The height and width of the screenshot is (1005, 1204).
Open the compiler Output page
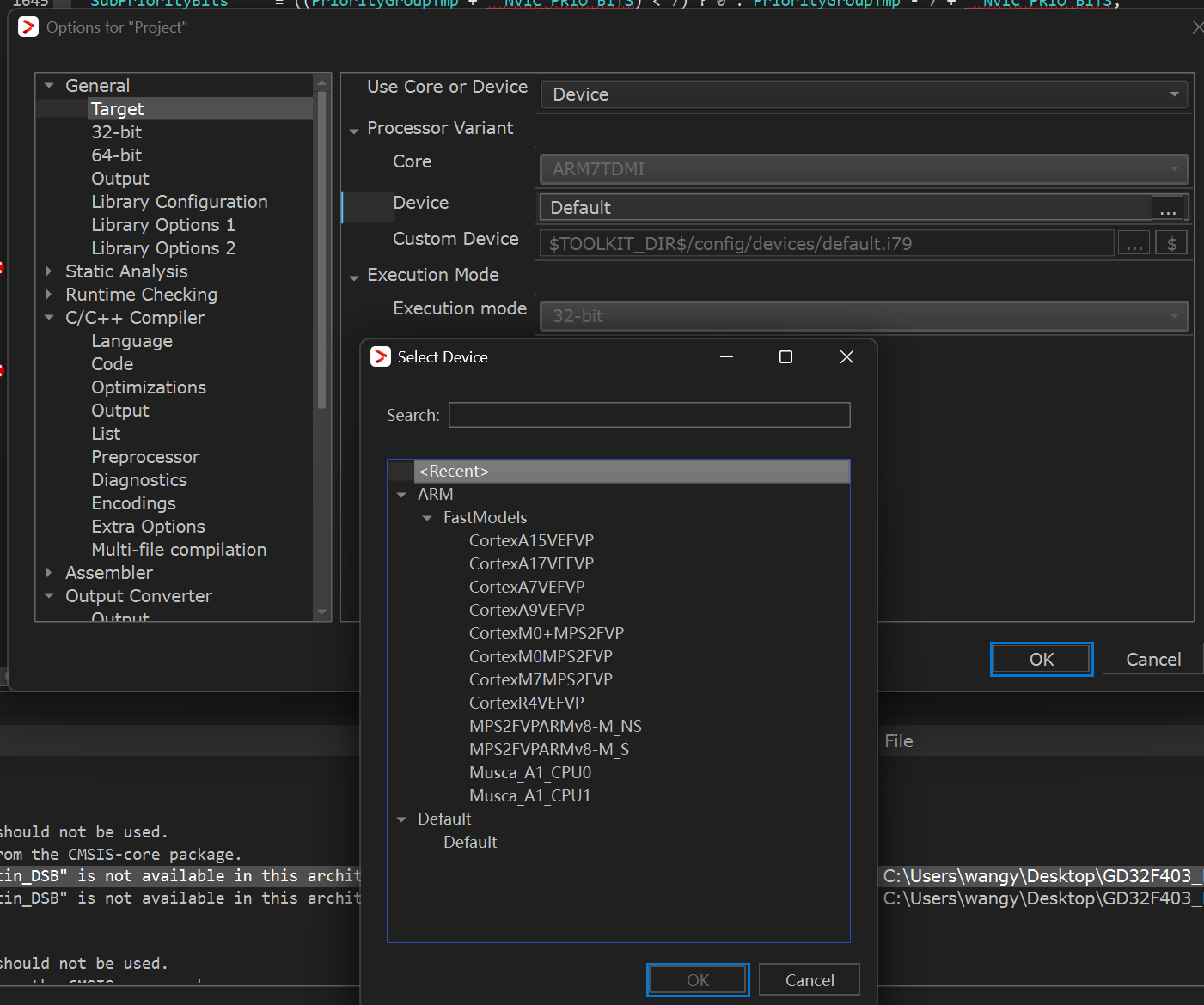(x=120, y=411)
